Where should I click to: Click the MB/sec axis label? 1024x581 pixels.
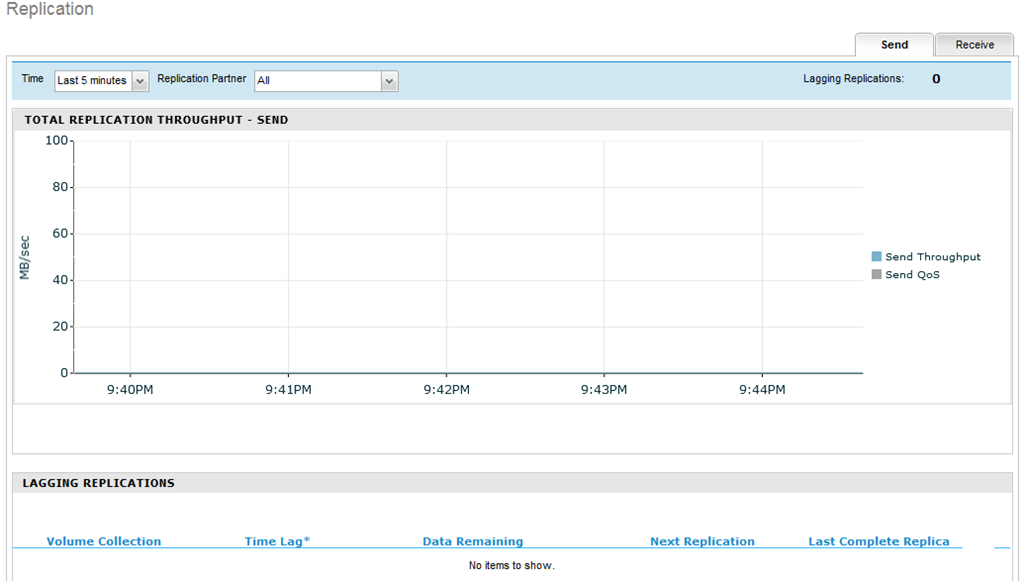coord(25,257)
